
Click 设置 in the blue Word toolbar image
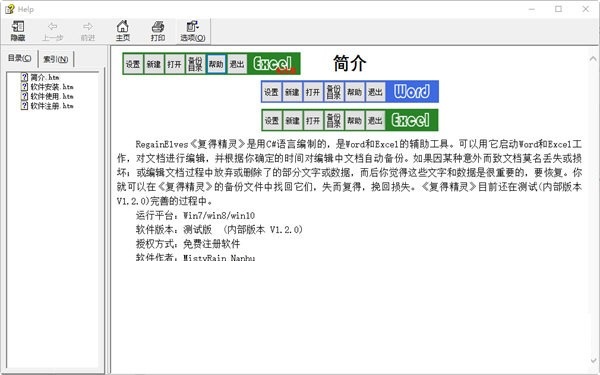pyautogui.click(x=272, y=92)
